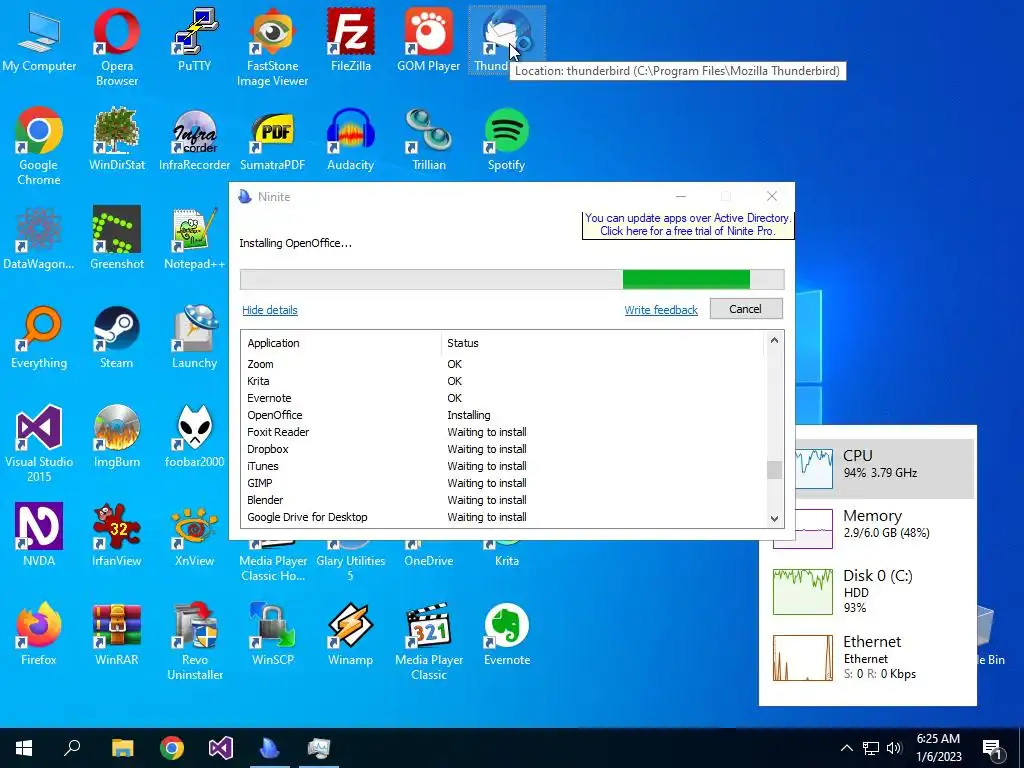The width and height of the screenshot is (1024, 768).
Task: Open File Explorer from the taskbar
Action: [122, 748]
